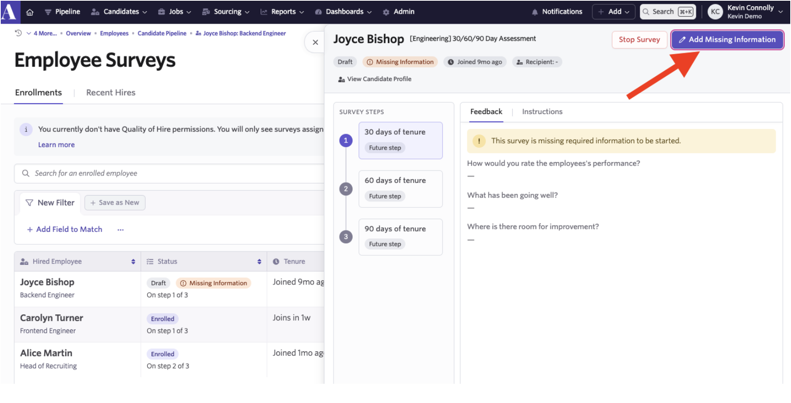Click the 'Joined 9mo ago' badge in panel
The image size is (791, 403).
point(475,62)
